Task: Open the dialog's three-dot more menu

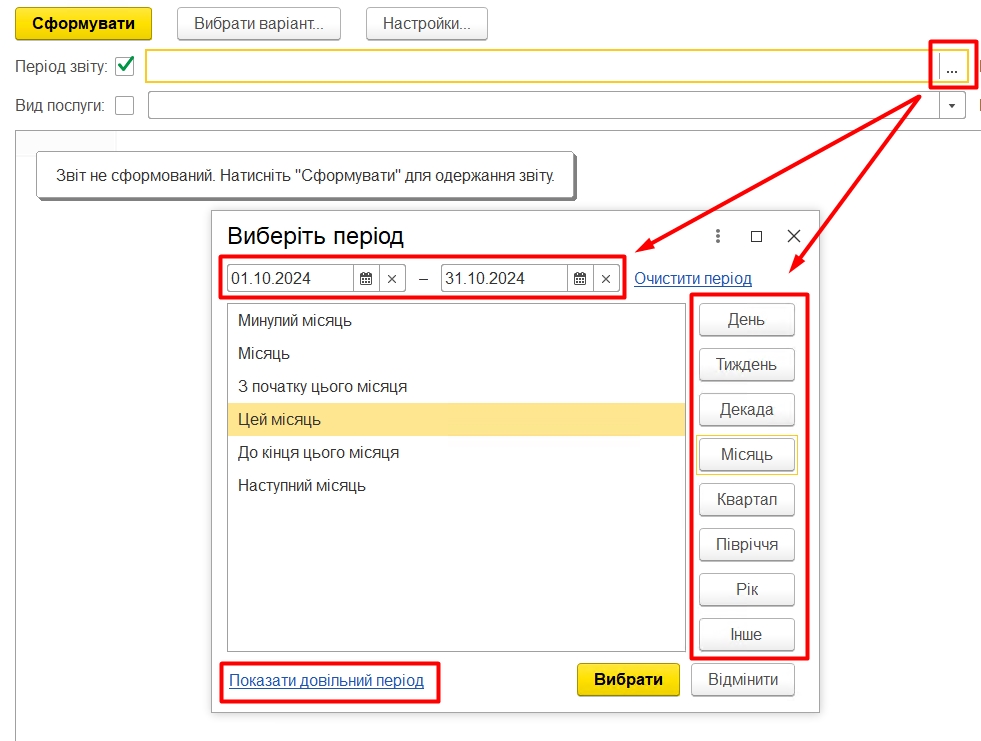Action: [718, 236]
